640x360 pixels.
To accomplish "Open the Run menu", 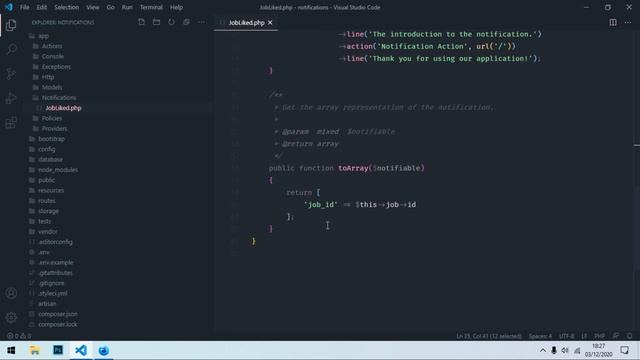I will [127, 7].
